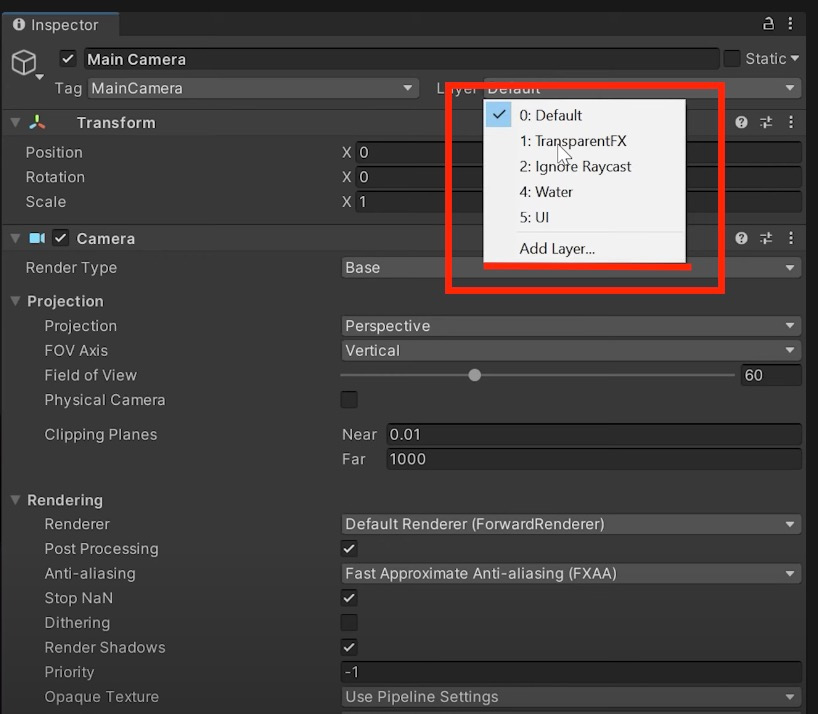Open Transform component more options menu
This screenshot has width=818, height=714.
pos(791,123)
